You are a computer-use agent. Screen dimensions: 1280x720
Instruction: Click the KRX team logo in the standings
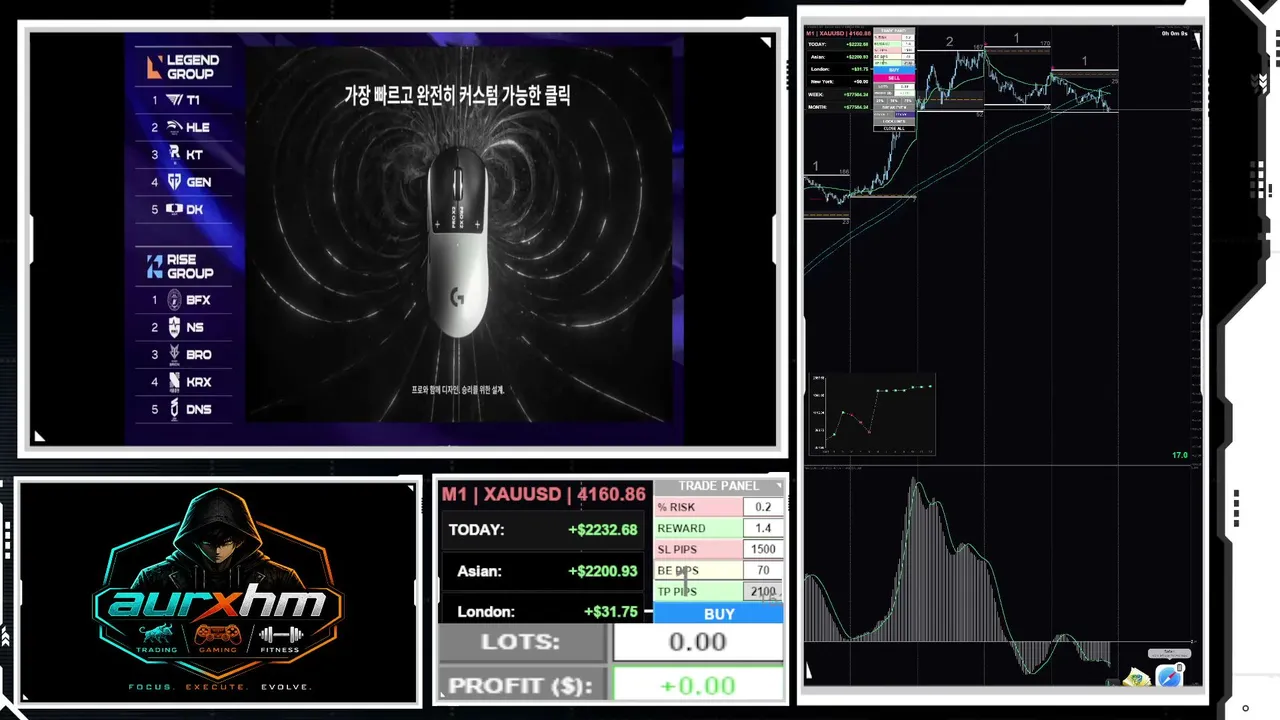[174, 381]
